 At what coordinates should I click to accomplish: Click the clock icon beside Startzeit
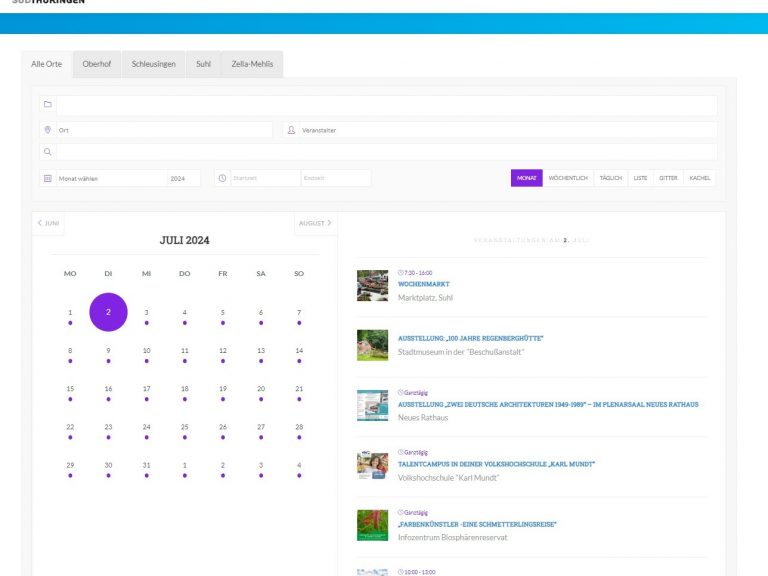[x=222, y=178]
